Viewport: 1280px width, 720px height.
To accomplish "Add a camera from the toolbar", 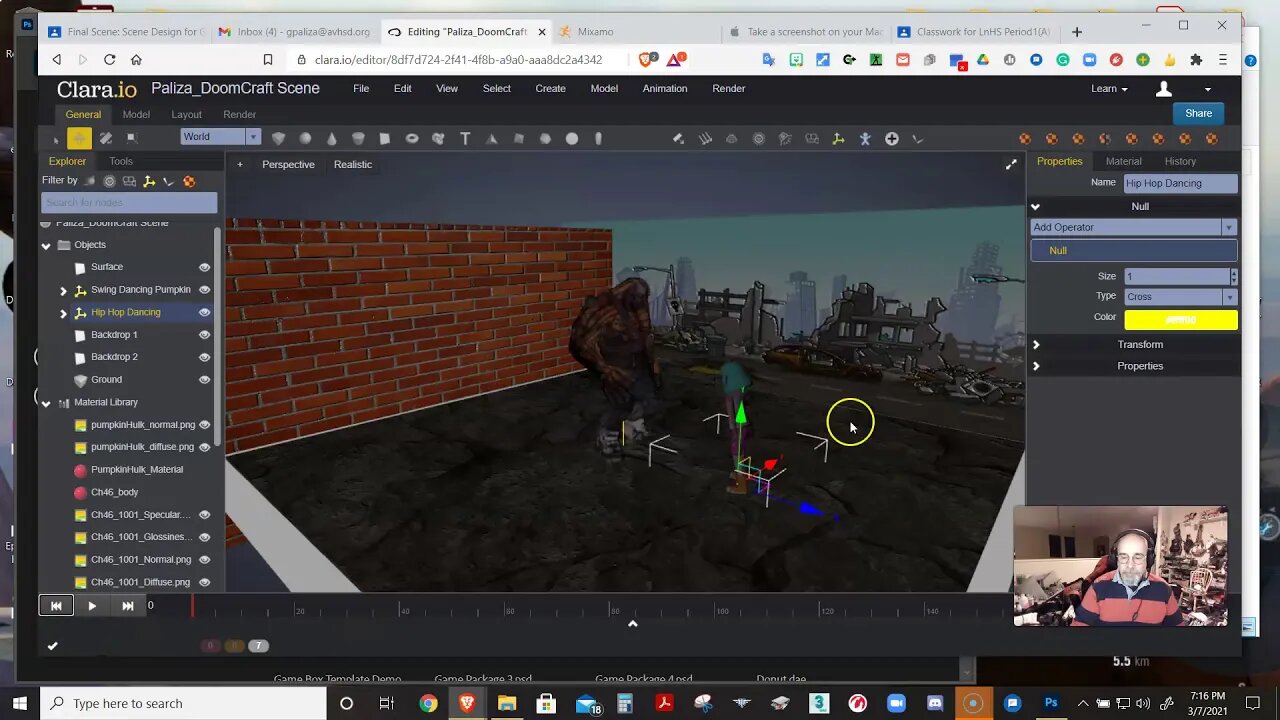I will (812, 138).
